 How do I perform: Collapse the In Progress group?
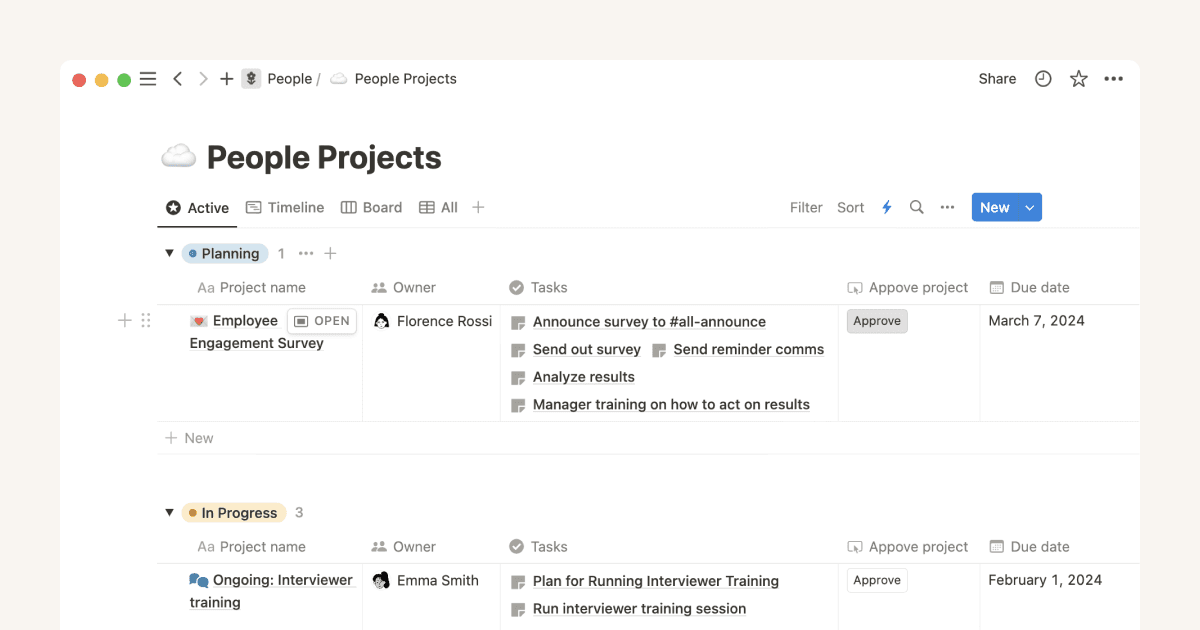[x=169, y=512]
